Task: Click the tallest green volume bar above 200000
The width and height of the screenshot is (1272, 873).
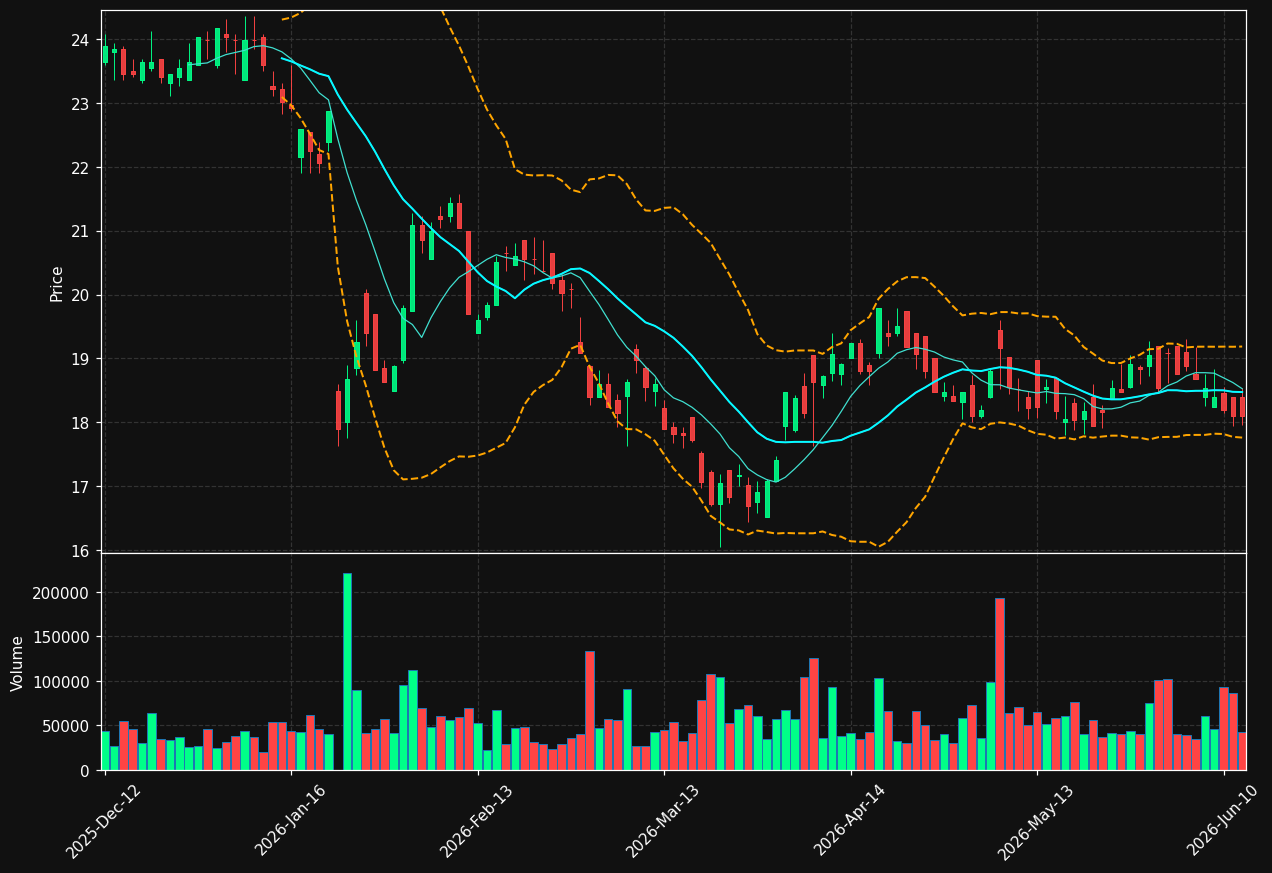Action: coord(347,672)
